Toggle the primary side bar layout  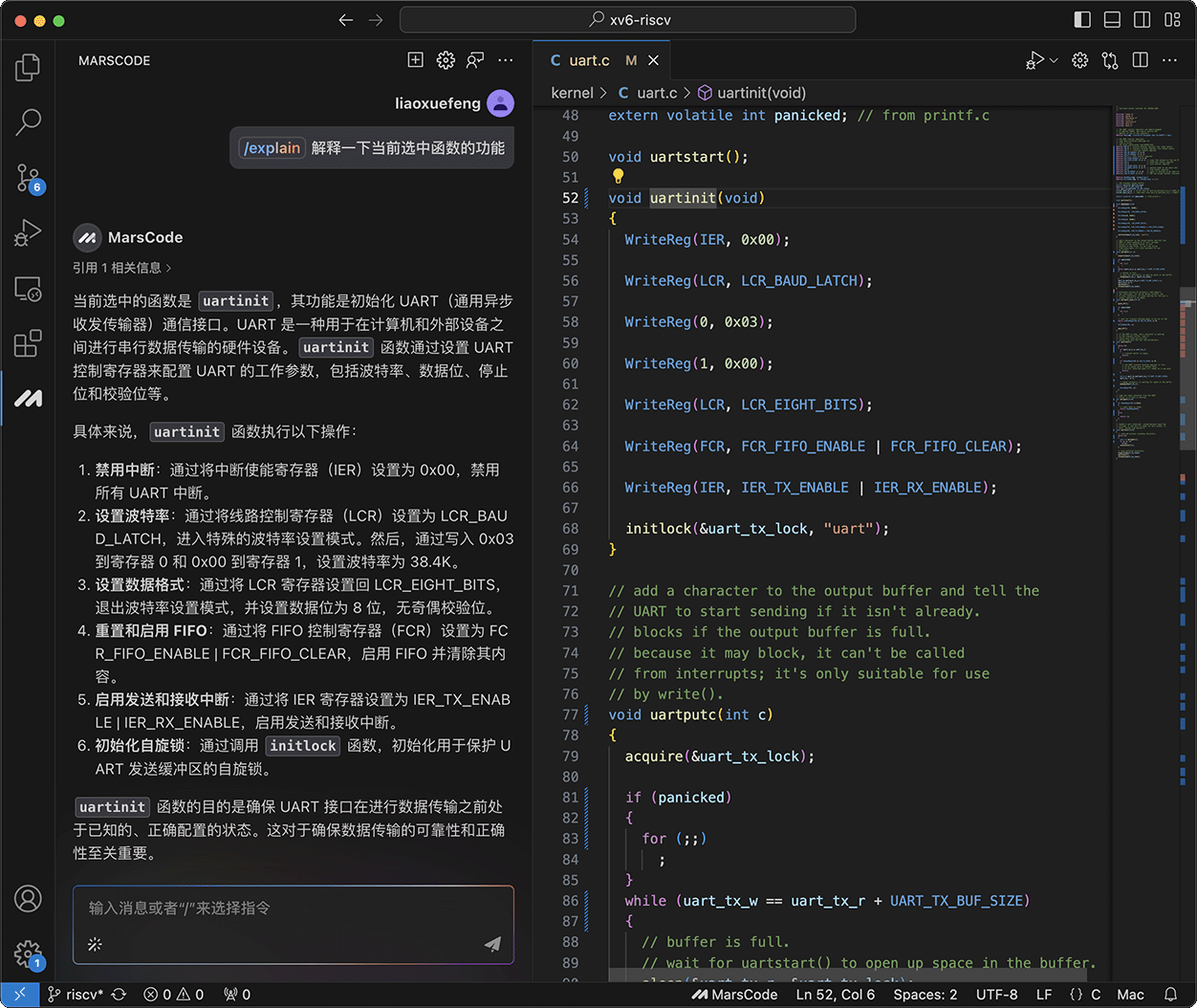click(1082, 20)
